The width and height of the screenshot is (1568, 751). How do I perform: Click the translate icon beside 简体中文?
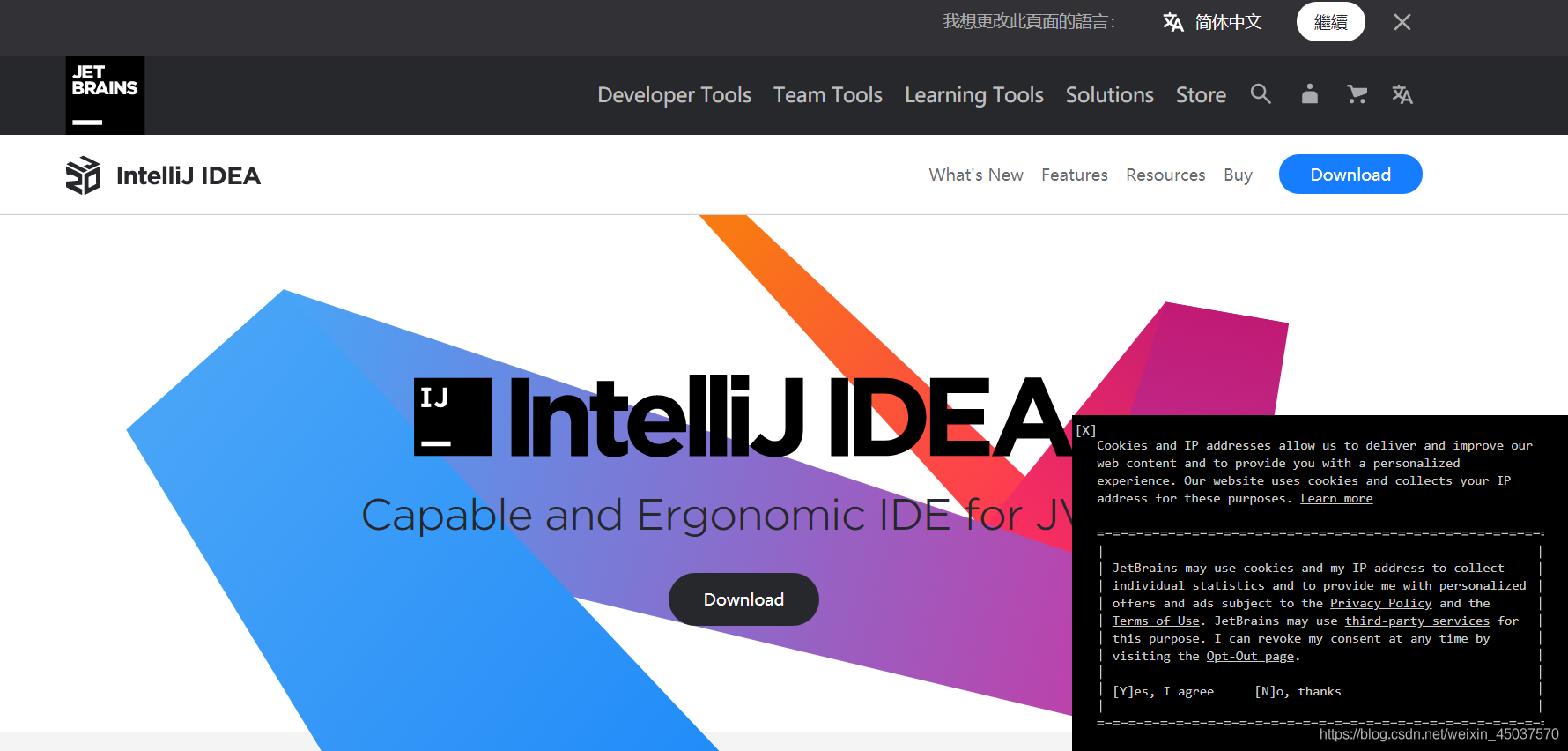1172,22
